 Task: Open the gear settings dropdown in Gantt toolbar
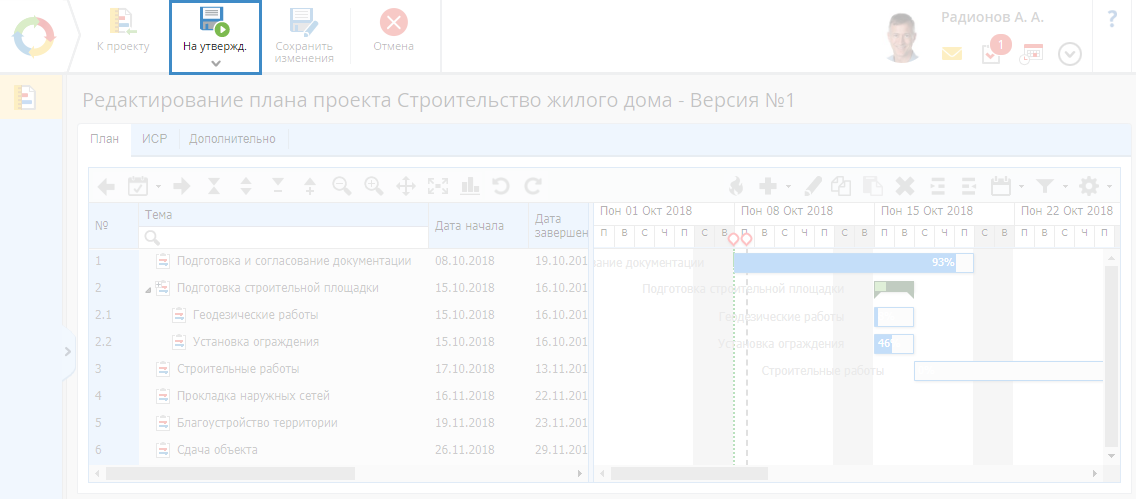click(1094, 185)
